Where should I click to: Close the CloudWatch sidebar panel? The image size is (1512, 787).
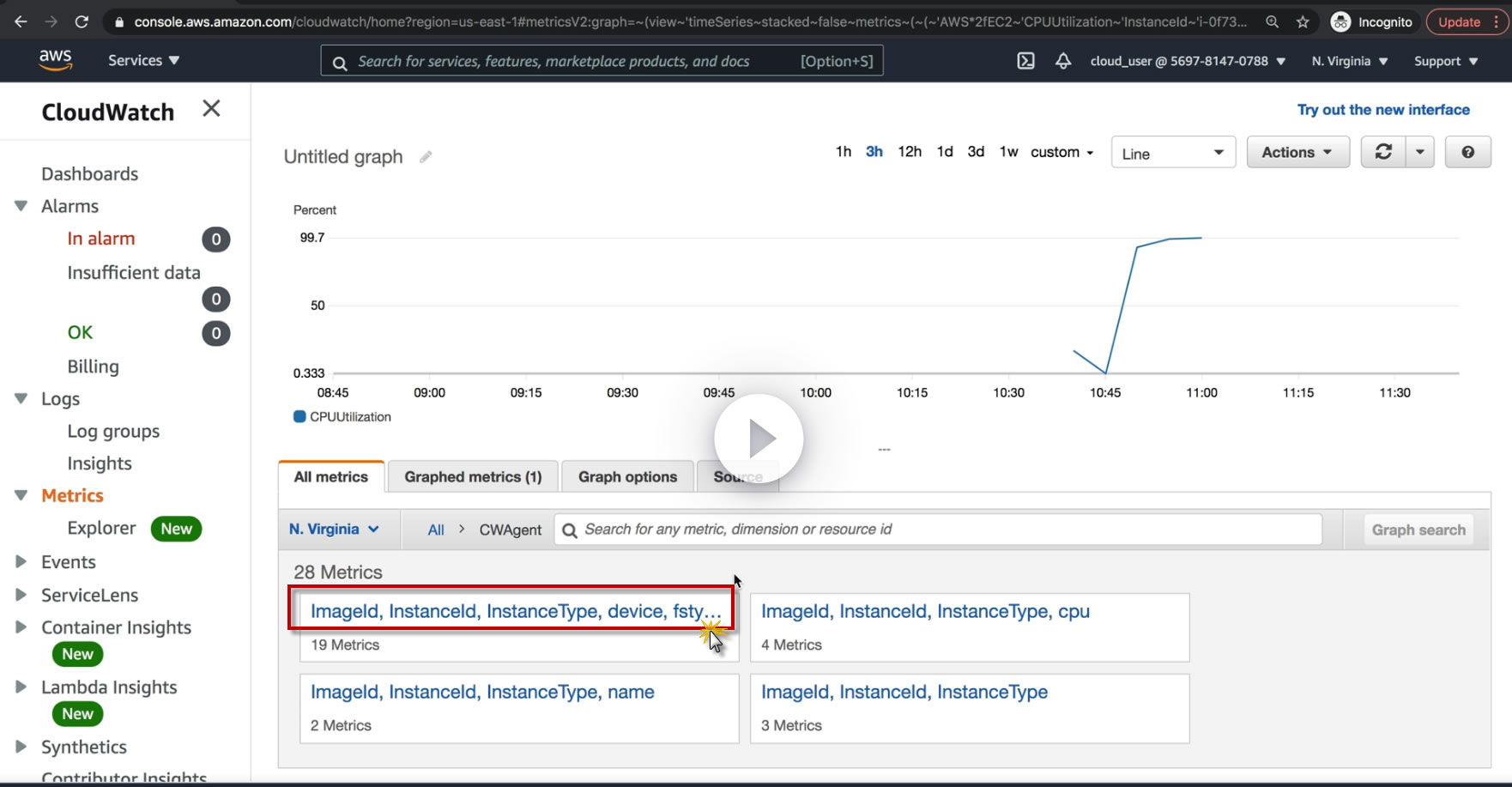[x=211, y=108]
